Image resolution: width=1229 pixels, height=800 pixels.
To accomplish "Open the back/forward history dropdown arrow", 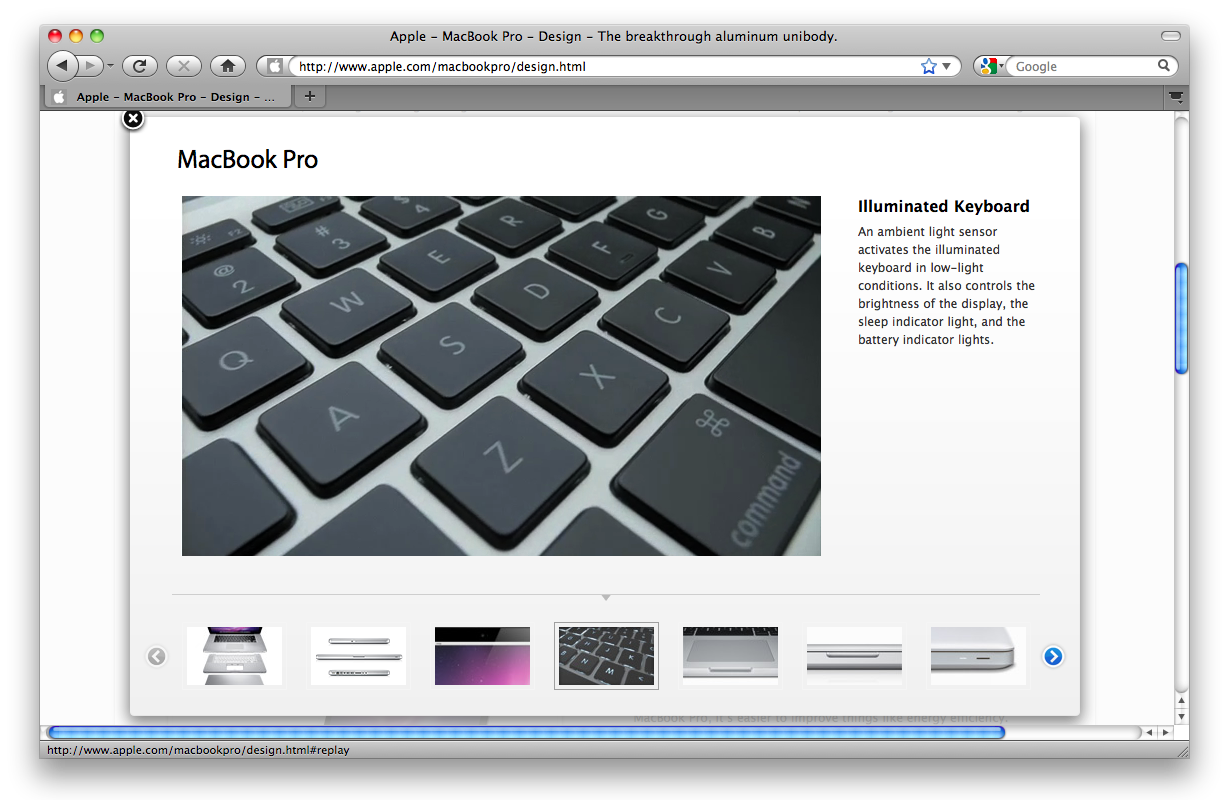I will (x=110, y=67).
